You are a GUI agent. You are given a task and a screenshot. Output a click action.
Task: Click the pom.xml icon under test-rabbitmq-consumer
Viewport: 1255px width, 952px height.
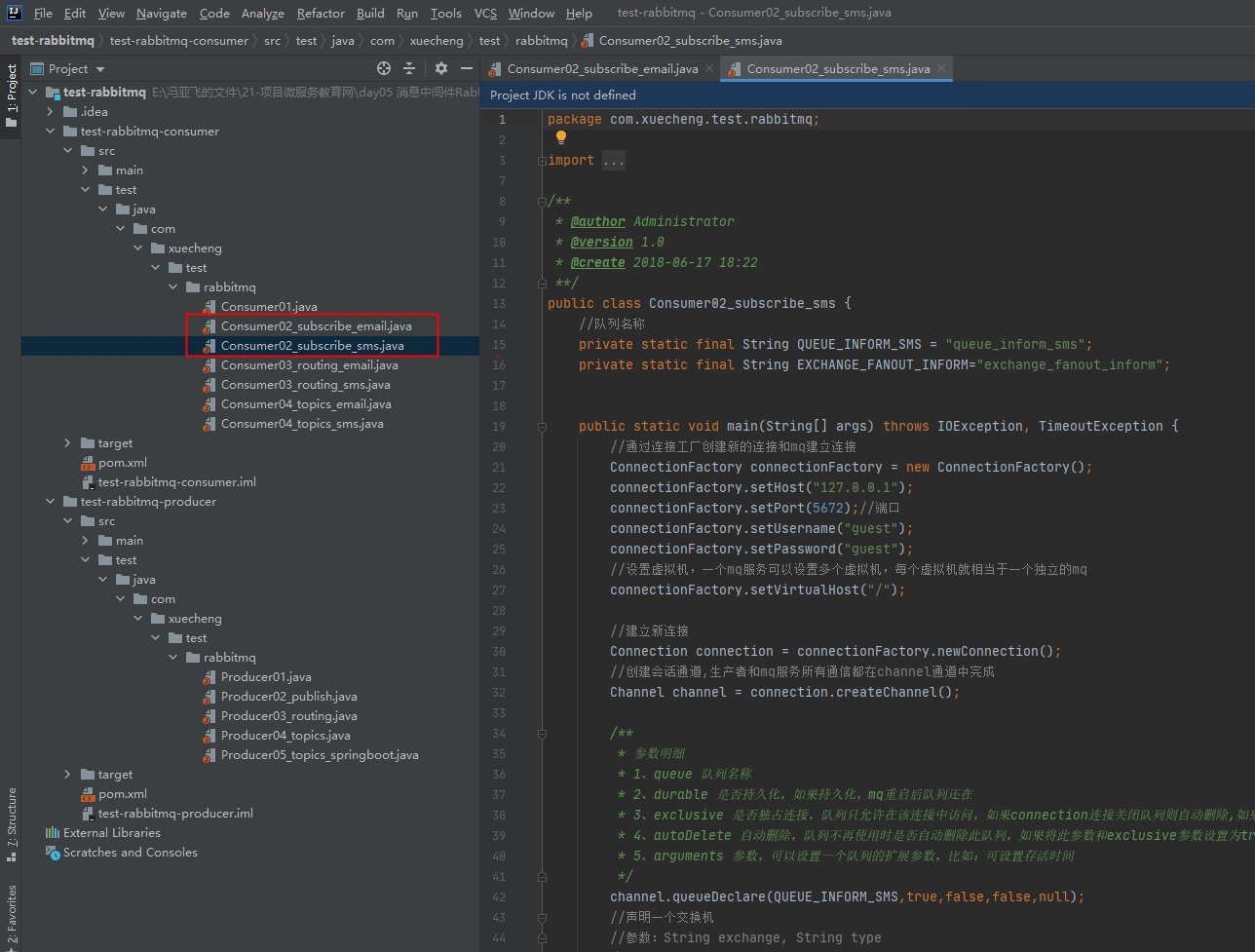tap(88, 463)
